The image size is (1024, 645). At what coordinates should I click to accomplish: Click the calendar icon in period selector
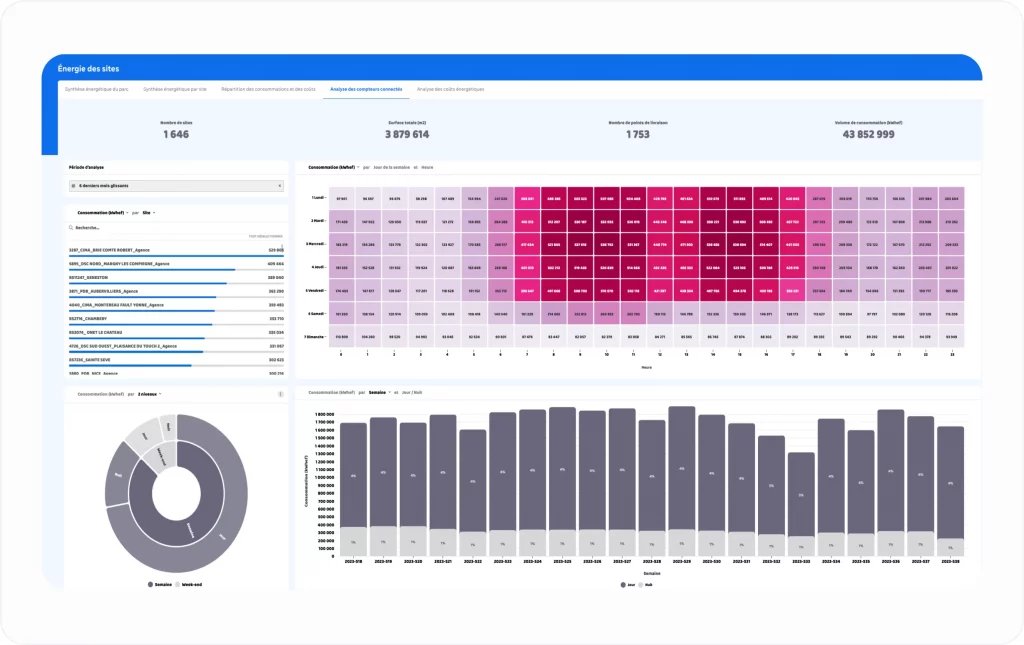pos(73,185)
